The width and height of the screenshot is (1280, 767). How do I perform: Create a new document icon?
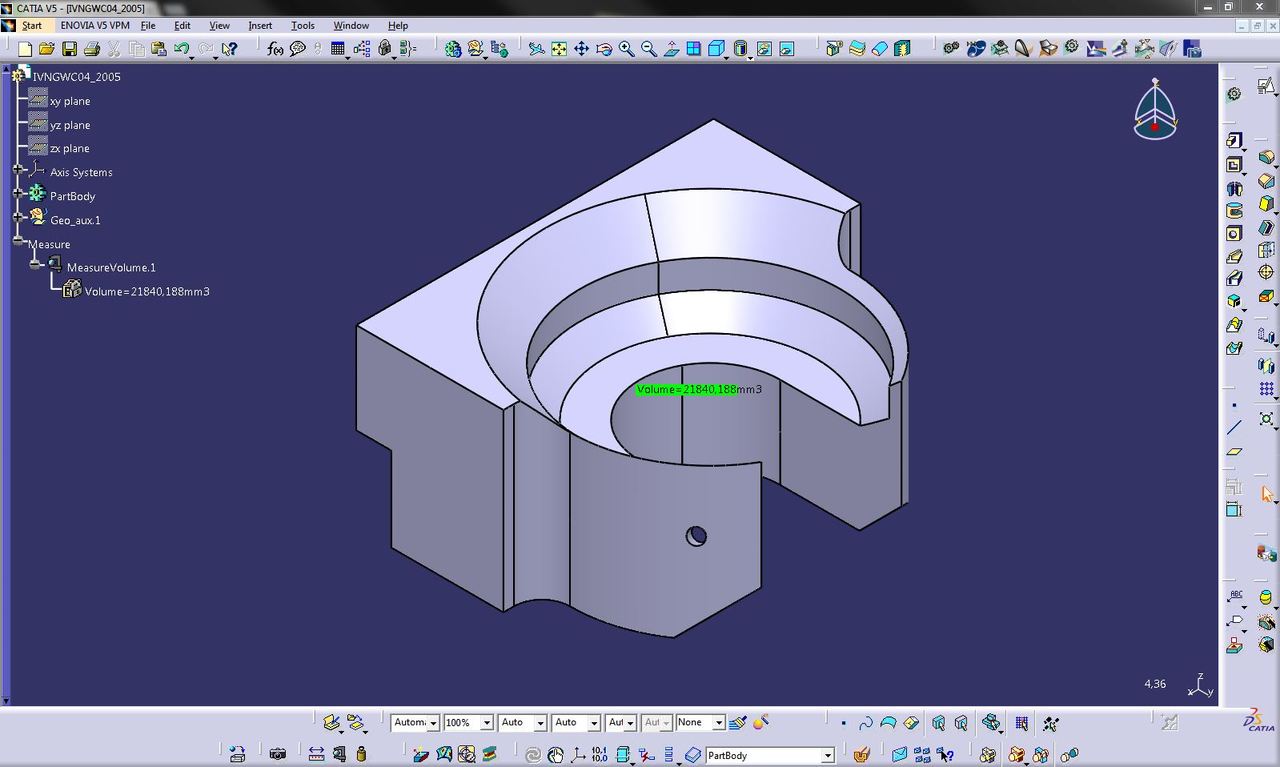25,49
